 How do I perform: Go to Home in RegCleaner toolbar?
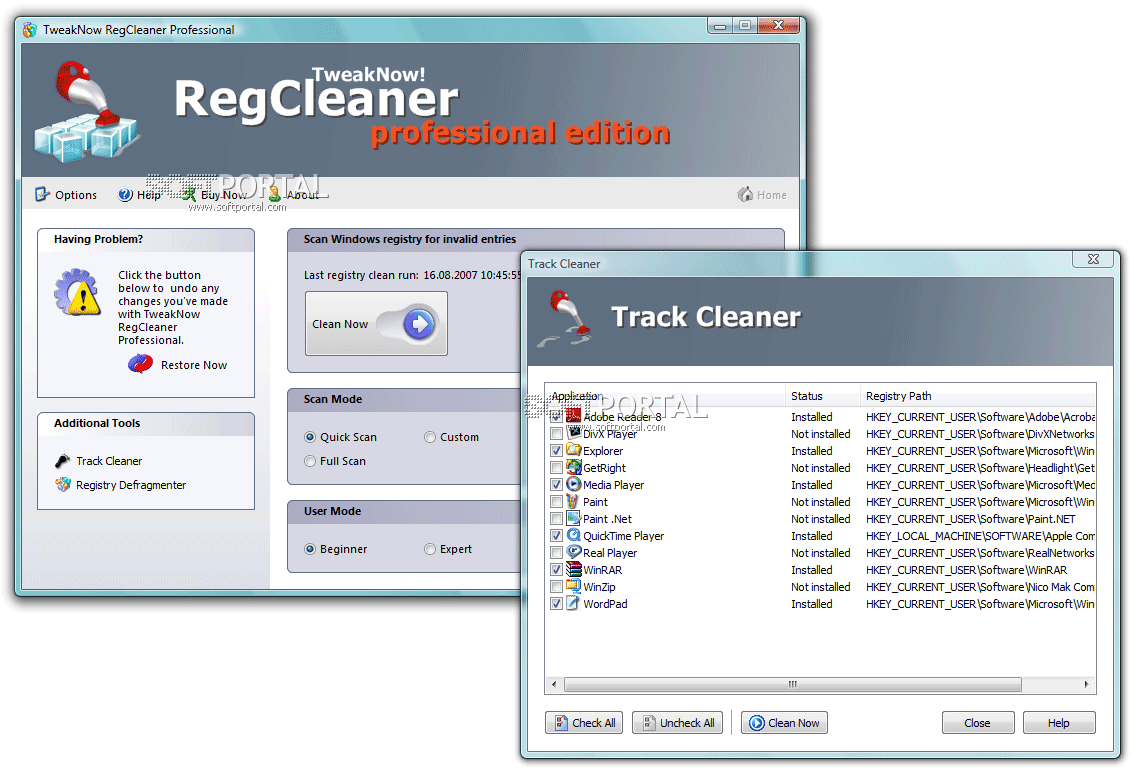[762, 195]
